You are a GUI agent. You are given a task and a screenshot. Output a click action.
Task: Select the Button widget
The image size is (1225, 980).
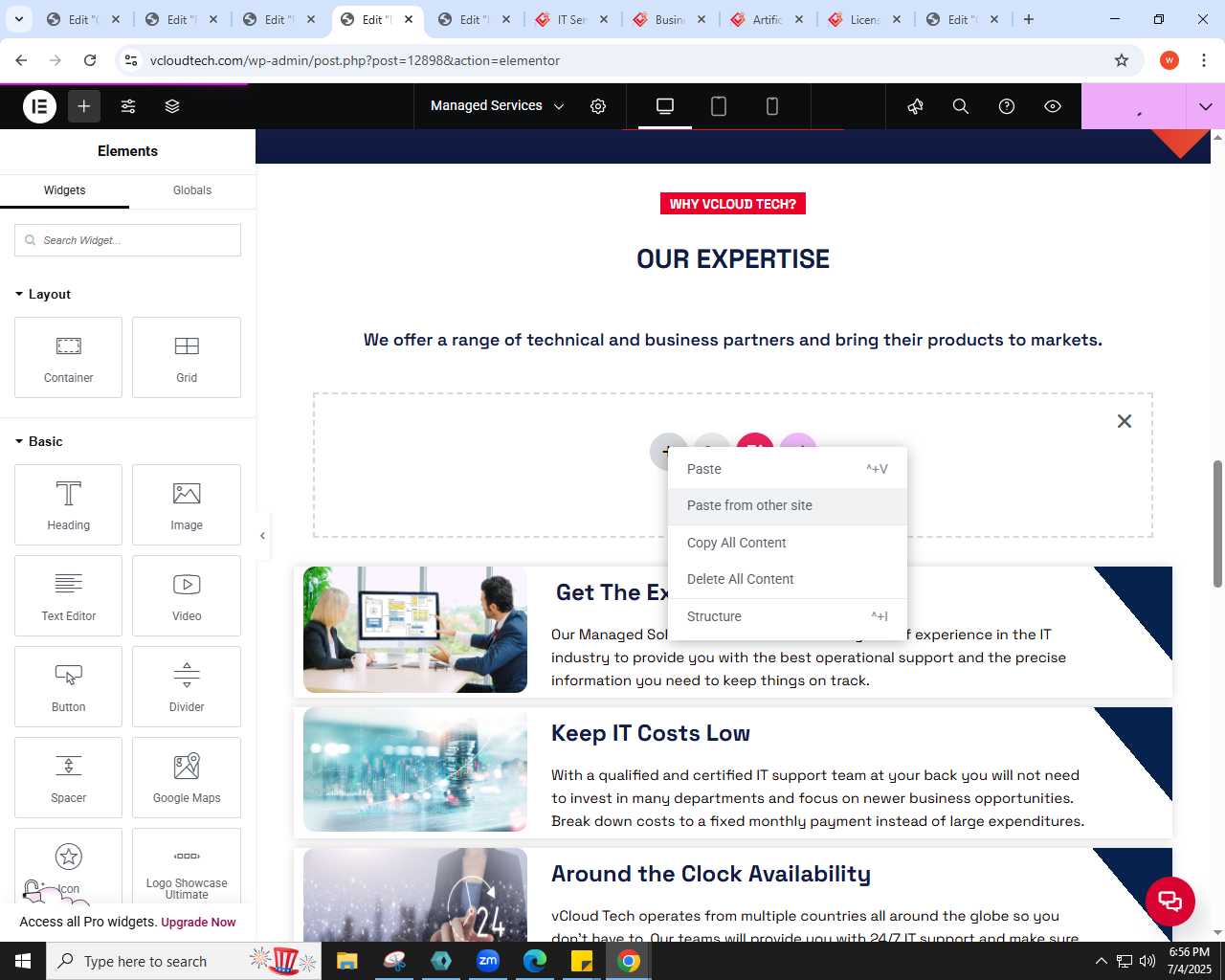tap(69, 686)
